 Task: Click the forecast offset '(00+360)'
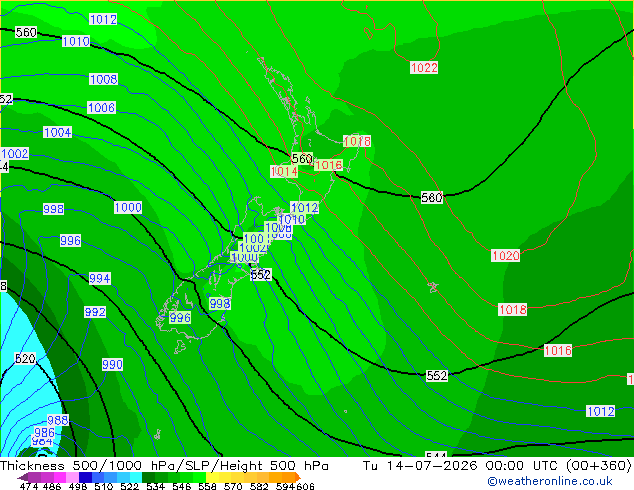point(599,466)
